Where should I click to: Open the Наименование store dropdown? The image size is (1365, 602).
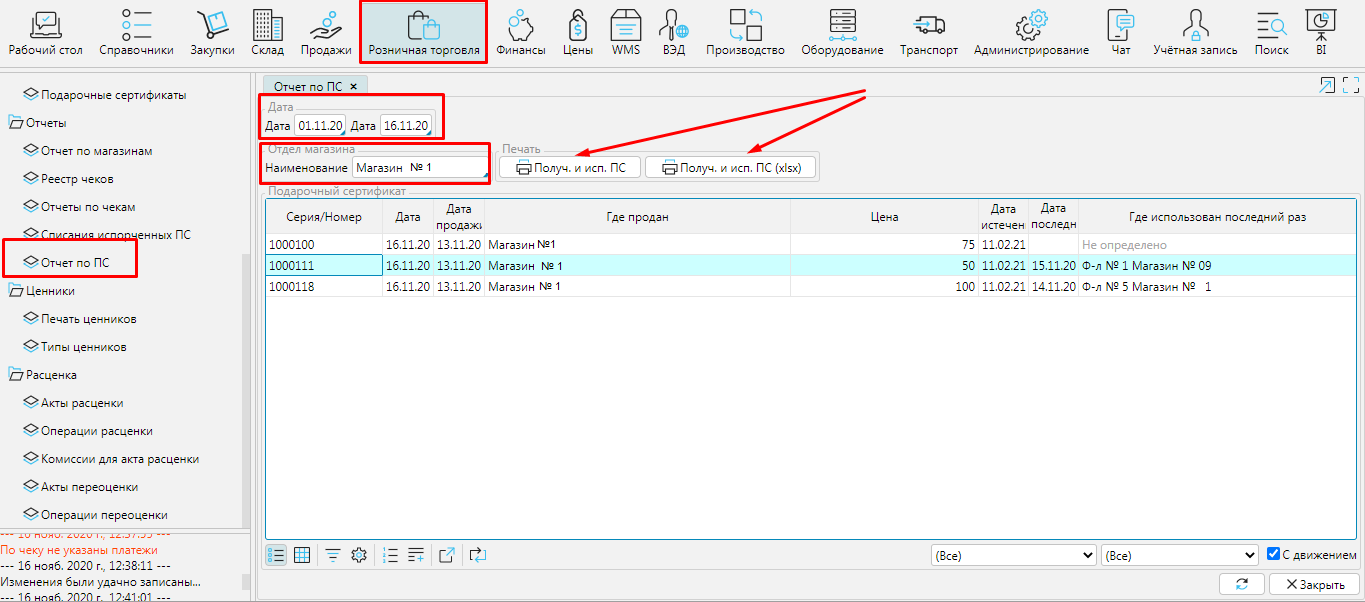coord(421,167)
